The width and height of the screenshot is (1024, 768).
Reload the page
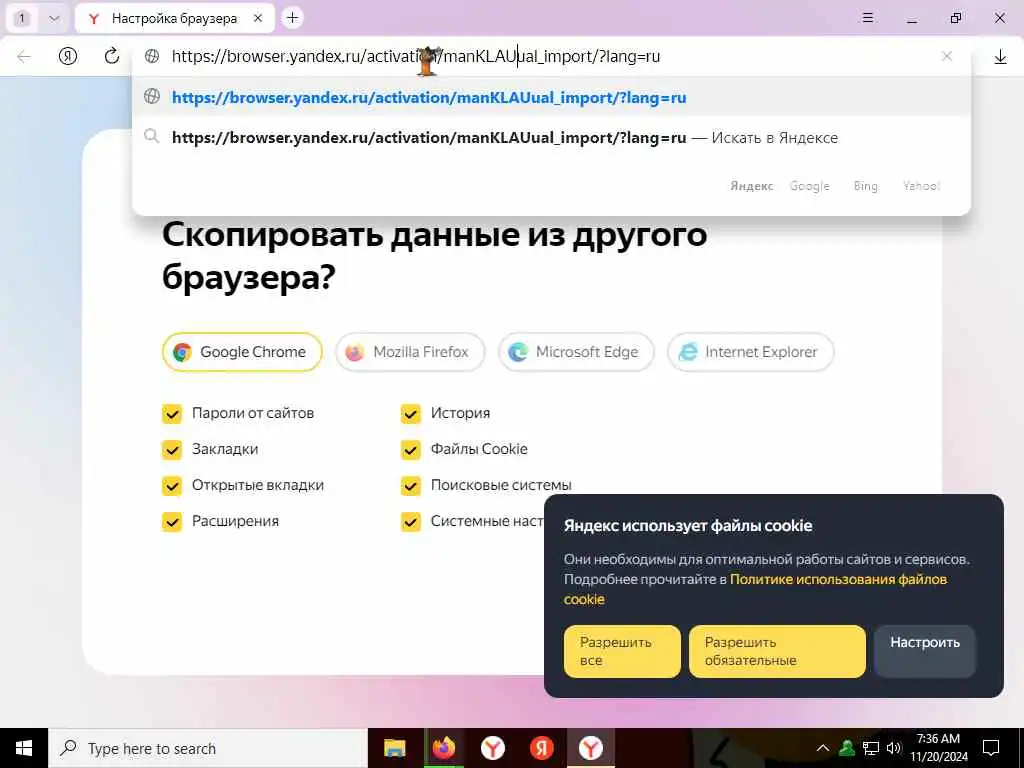(112, 56)
